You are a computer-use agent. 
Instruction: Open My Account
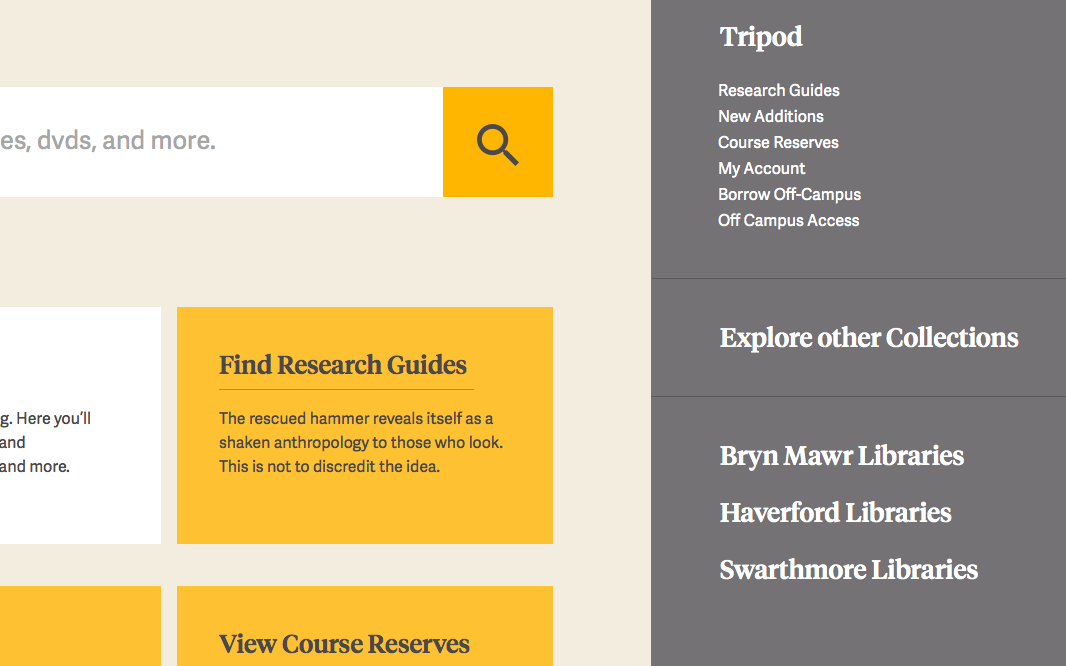click(x=761, y=169)
